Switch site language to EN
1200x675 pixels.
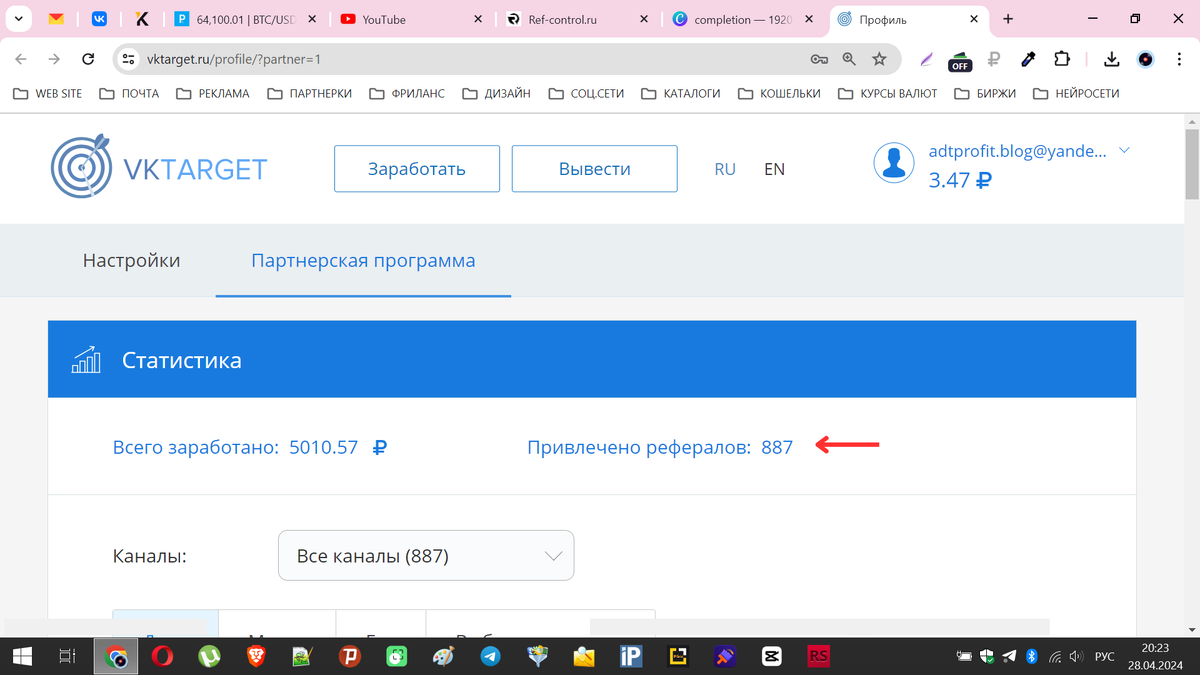click(774, 169)
